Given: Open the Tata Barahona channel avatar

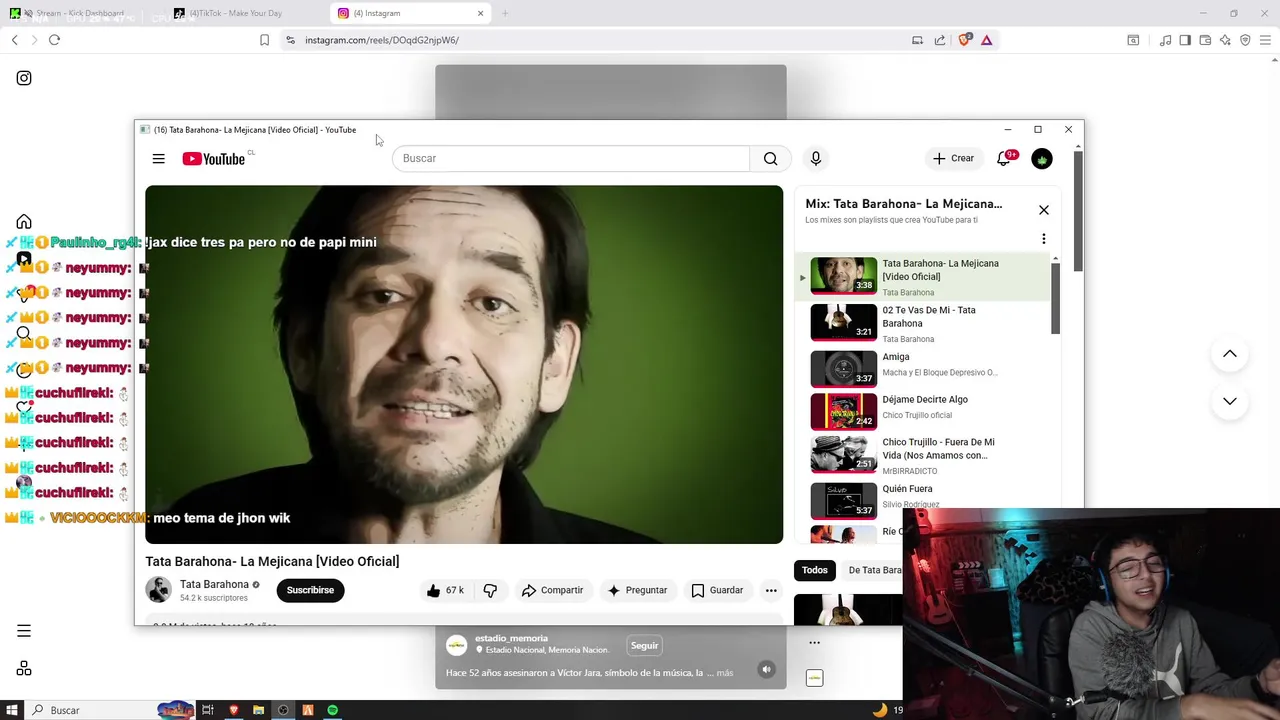Looking at the screenshot, I should (x=159, y=590).
